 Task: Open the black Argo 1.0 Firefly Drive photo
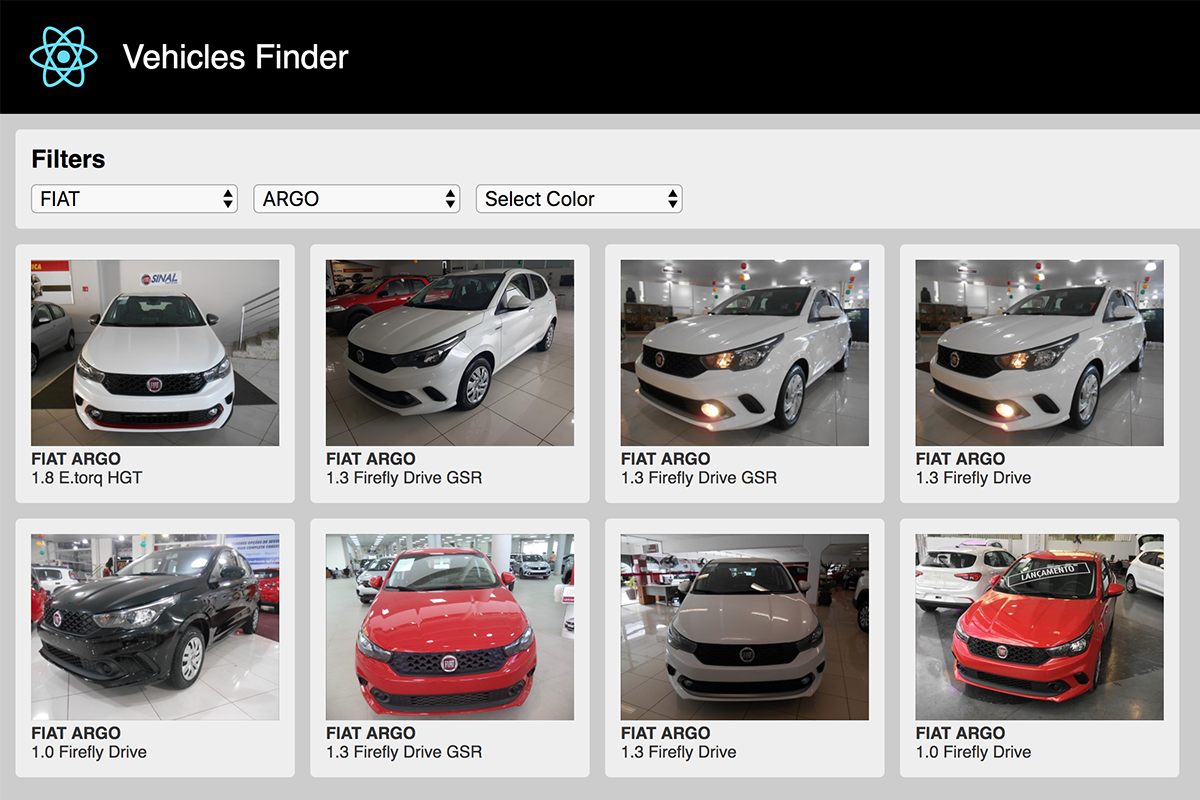[155, 627]
